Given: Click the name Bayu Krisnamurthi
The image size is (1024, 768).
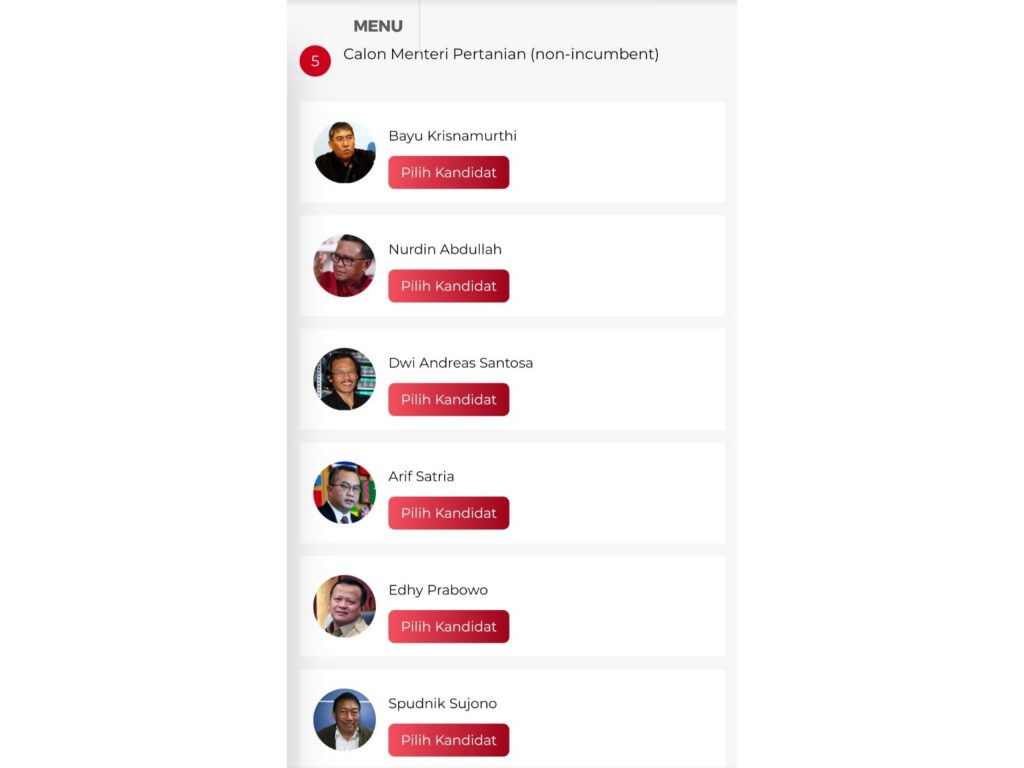Looking at the screenshot, I should pyautogui.click(x=452, y=136).
